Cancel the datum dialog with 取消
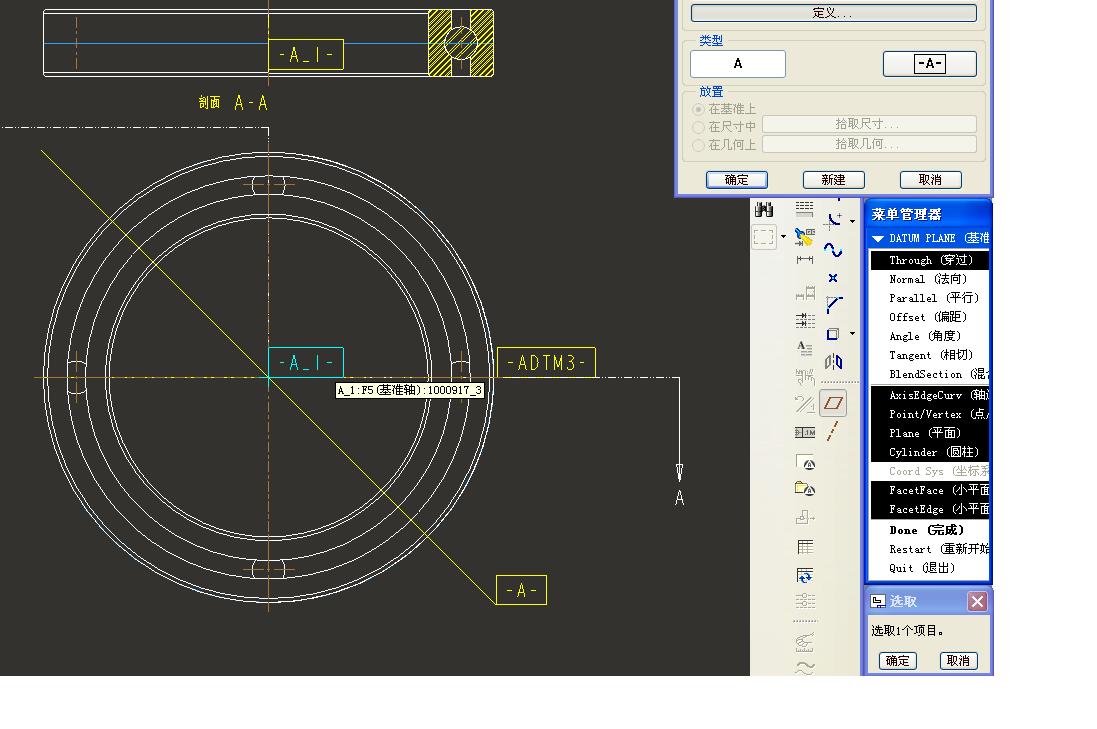The image size is (1097, 729). [930, 180]
